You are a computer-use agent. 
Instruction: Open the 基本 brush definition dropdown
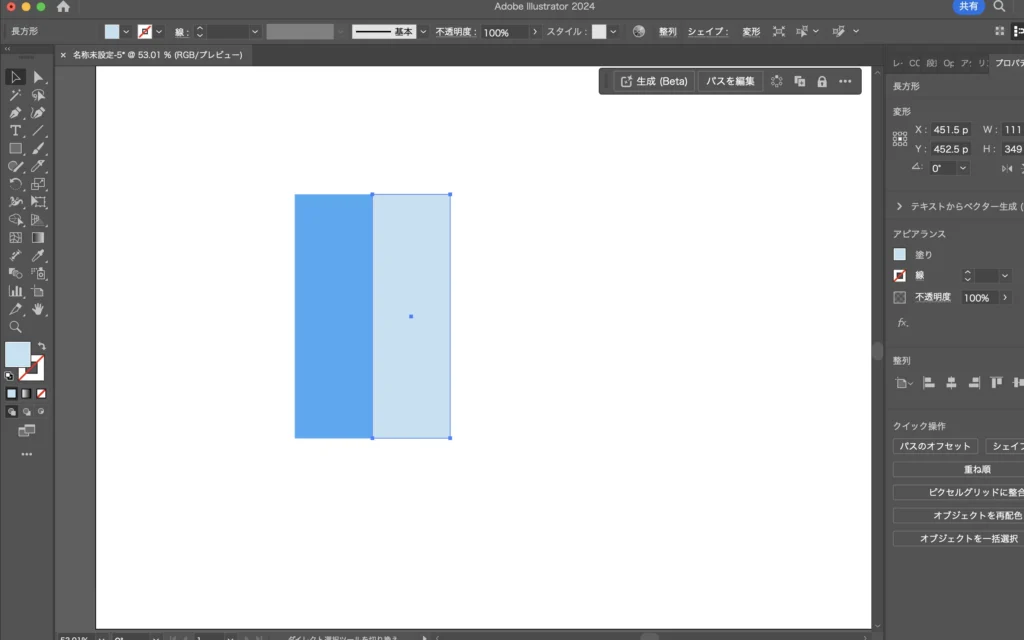pyautogui.click(x=423, y=32)
